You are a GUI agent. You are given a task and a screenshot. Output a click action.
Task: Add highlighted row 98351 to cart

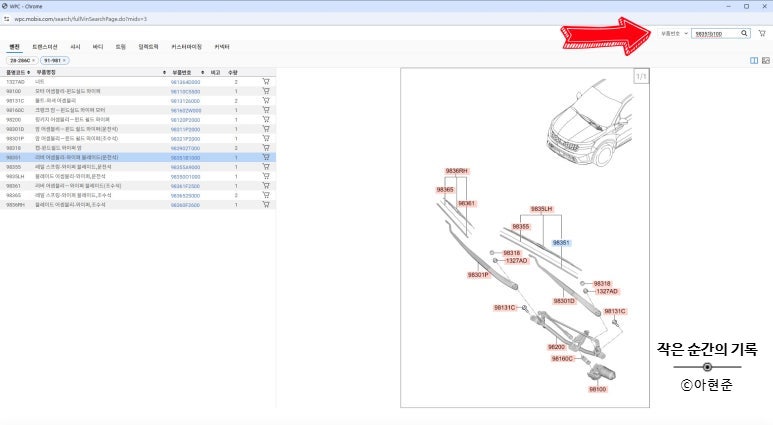point(266,157)
